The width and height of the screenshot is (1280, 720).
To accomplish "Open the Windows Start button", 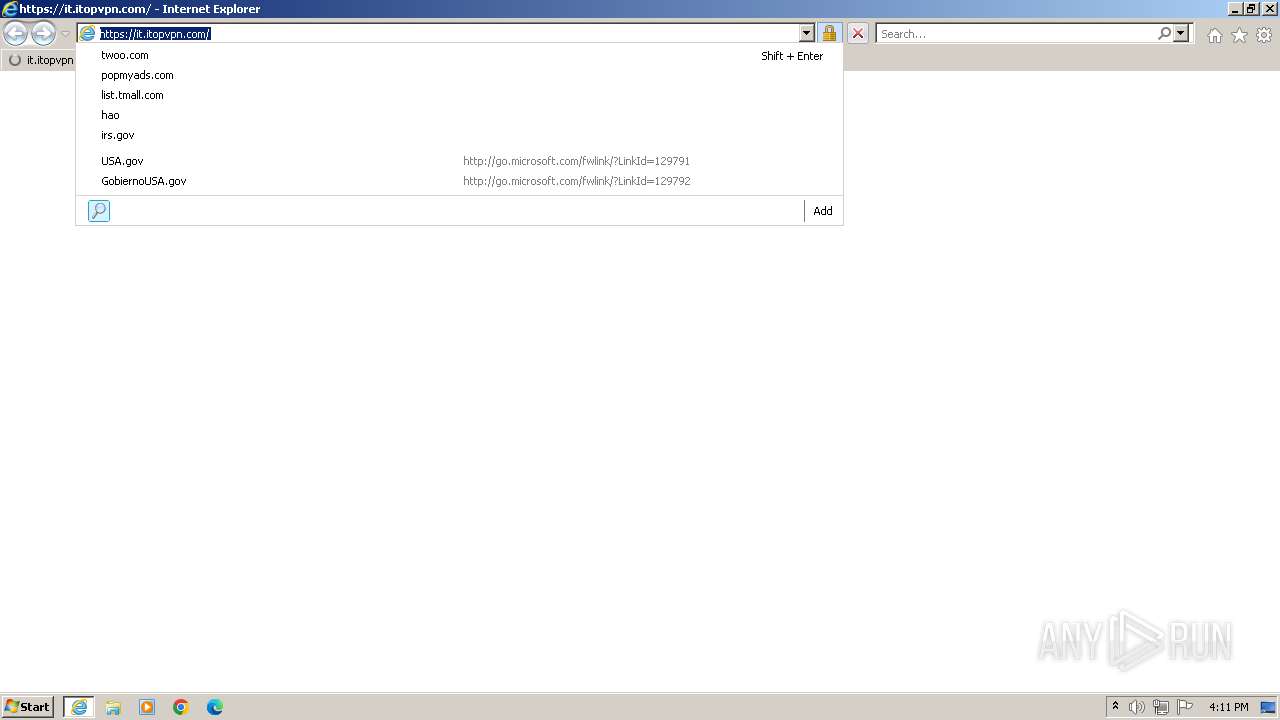I will pyautogui.click(x=28, y=707).
